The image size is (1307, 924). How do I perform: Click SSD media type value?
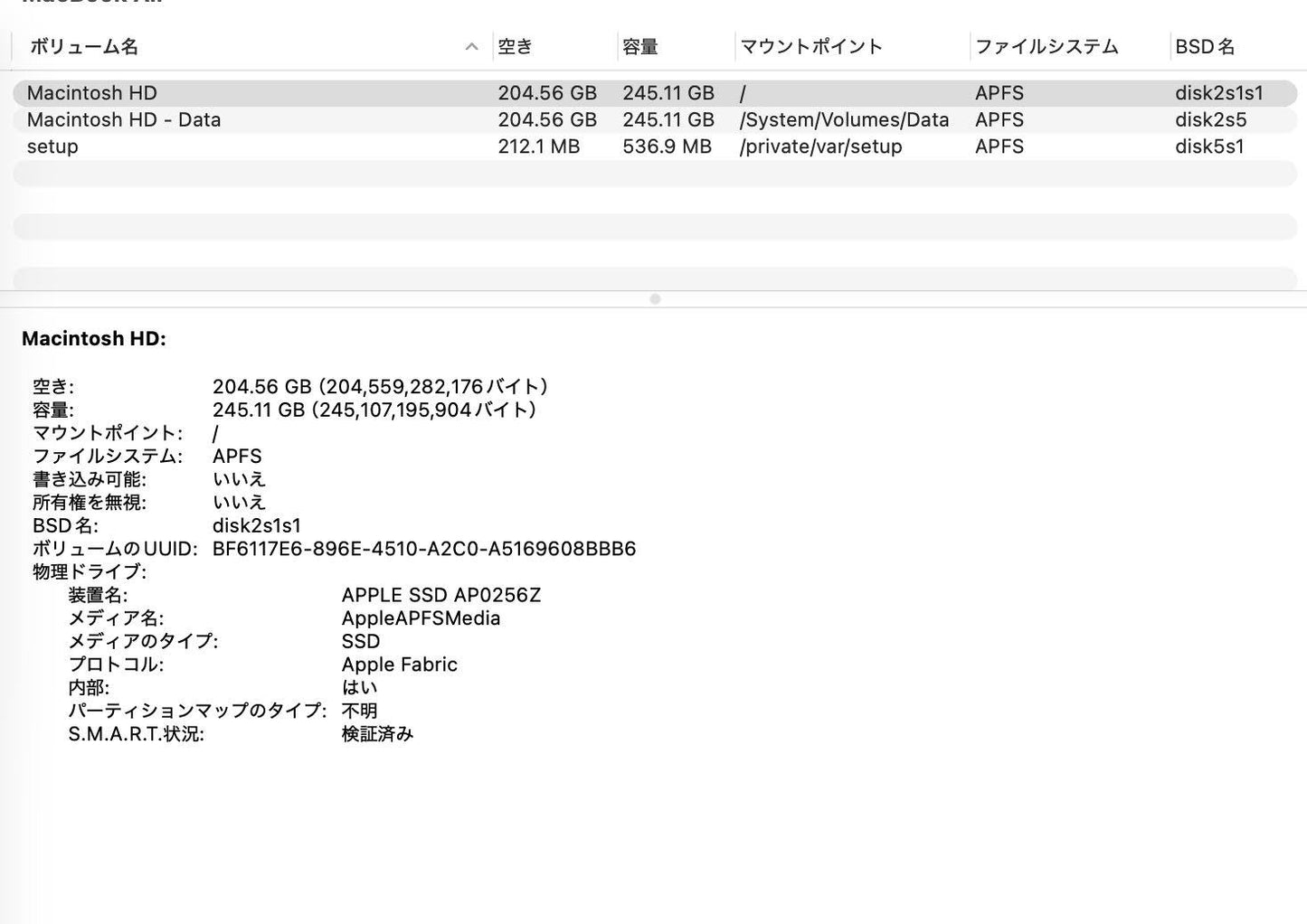tap(361, 642)
